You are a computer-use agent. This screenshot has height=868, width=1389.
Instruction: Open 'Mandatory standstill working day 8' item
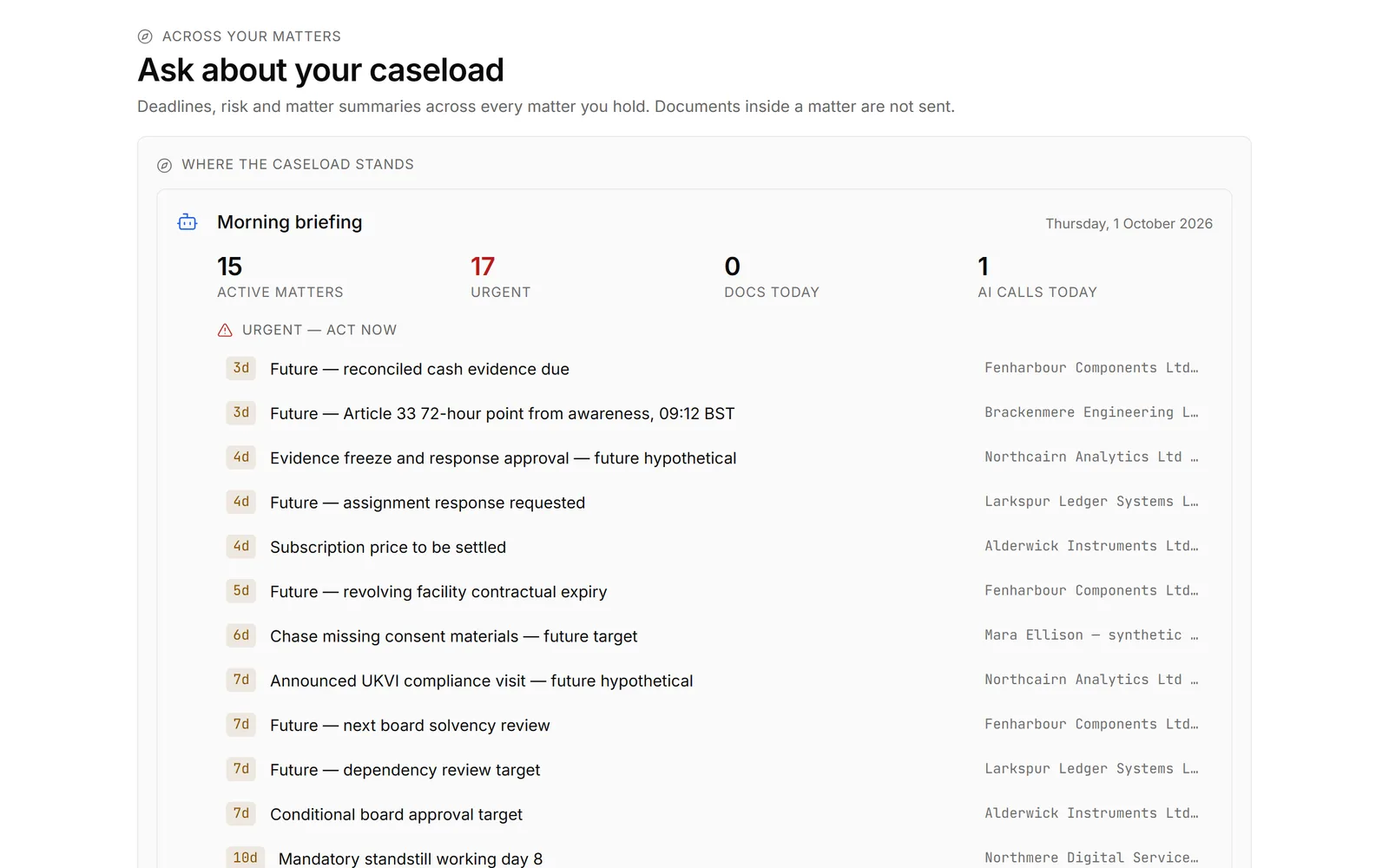coord(712,858)
